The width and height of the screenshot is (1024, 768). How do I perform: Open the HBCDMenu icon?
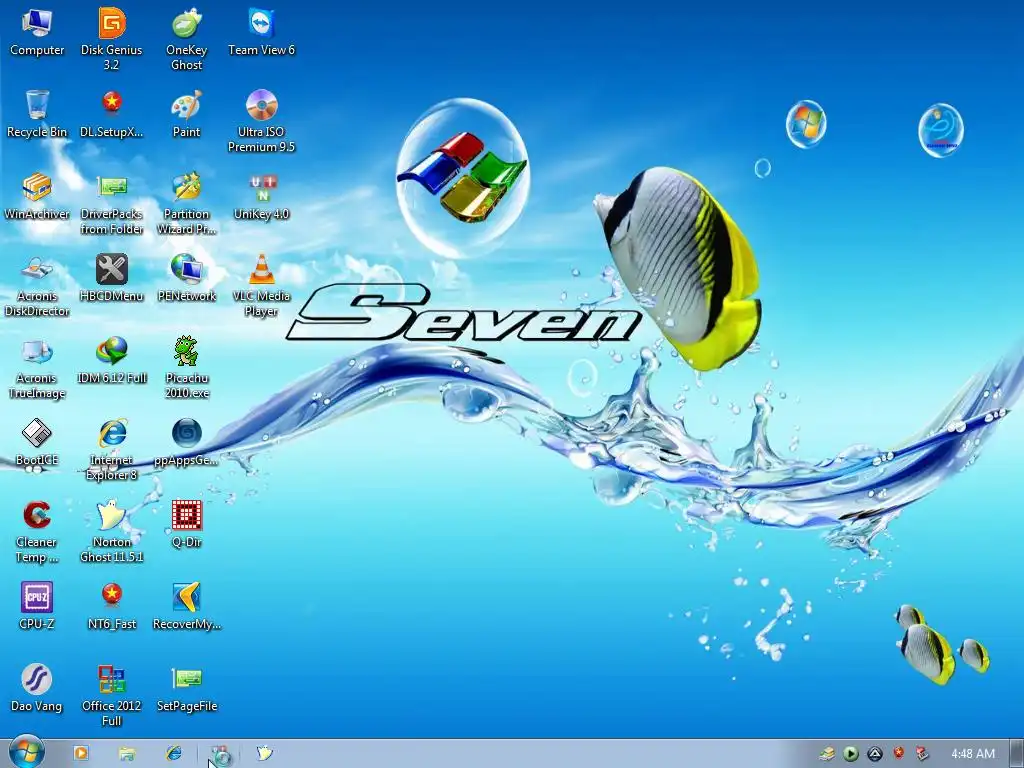tap(112, 279)
